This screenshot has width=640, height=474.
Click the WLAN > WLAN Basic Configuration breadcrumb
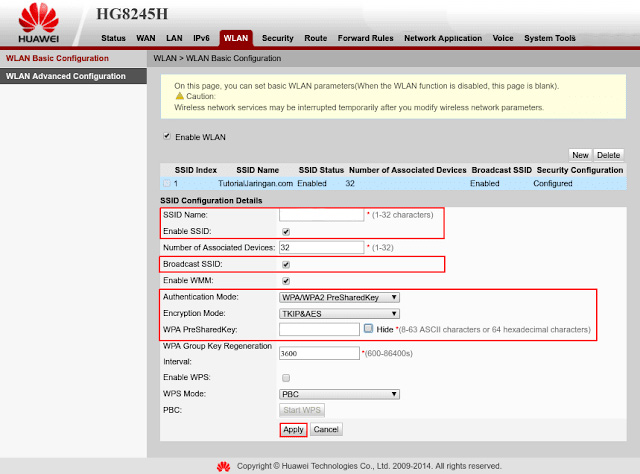point(217,58)
